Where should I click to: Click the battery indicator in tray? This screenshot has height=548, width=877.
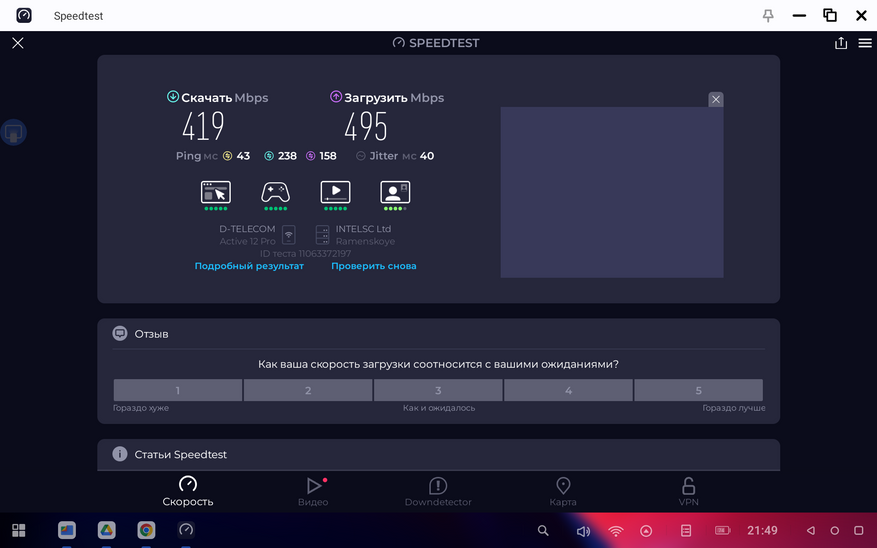click(723, 530)
